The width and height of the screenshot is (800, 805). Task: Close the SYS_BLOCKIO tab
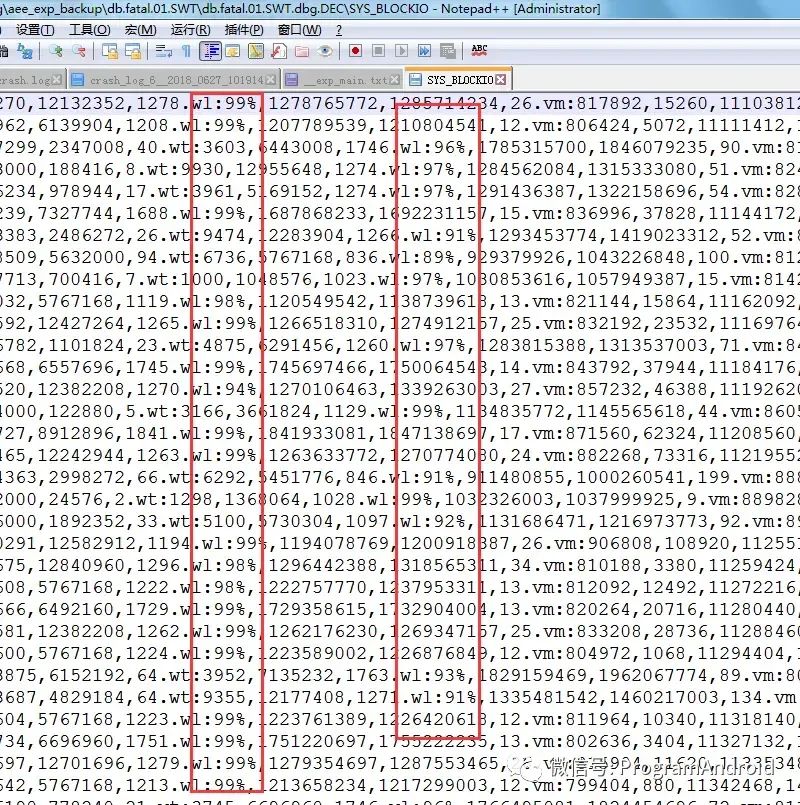coord(501,80)
